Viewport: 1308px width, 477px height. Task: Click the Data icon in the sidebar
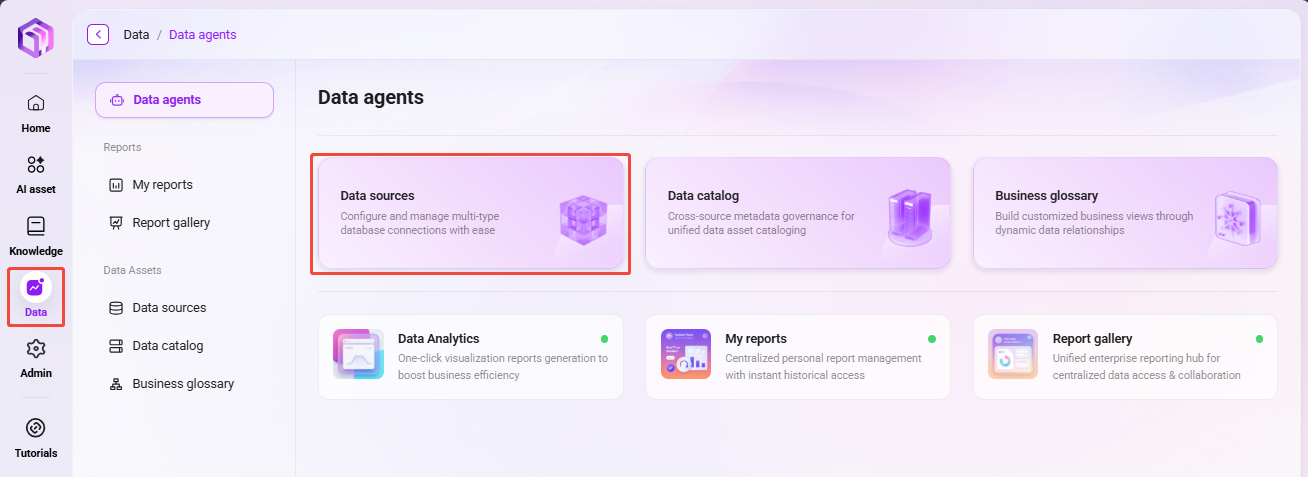(x=36, y=288)
